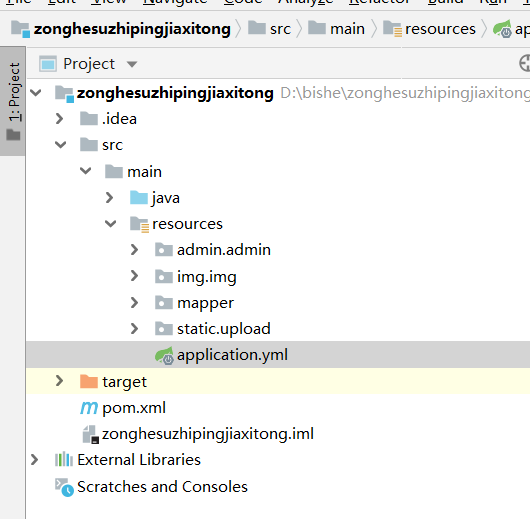Open the Project view dropdown arrow
Viewport: 530px width, 519px height.
132,64
